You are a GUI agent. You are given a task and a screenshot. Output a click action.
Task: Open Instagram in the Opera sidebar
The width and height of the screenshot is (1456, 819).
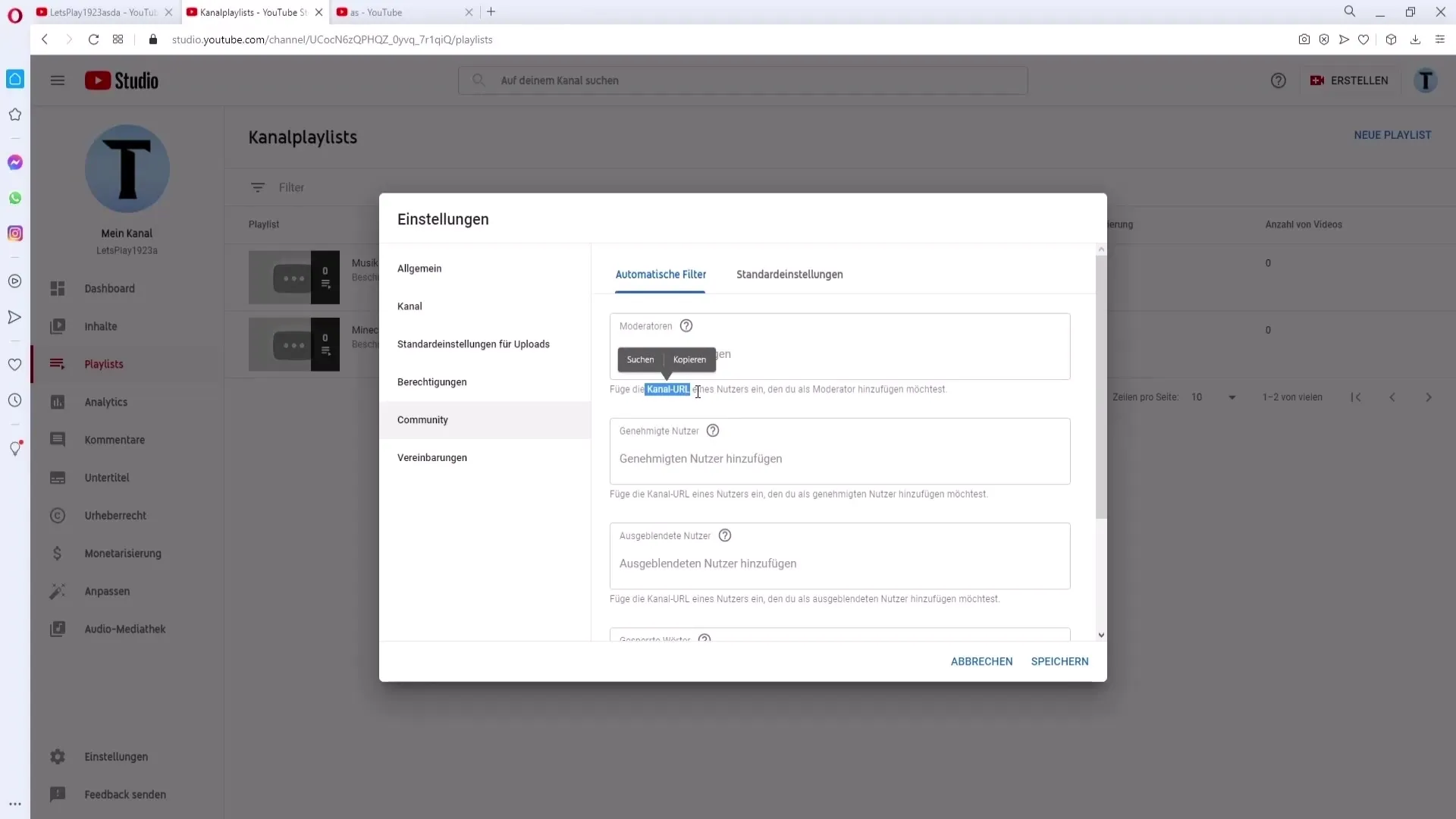click(x=15, y=234)
